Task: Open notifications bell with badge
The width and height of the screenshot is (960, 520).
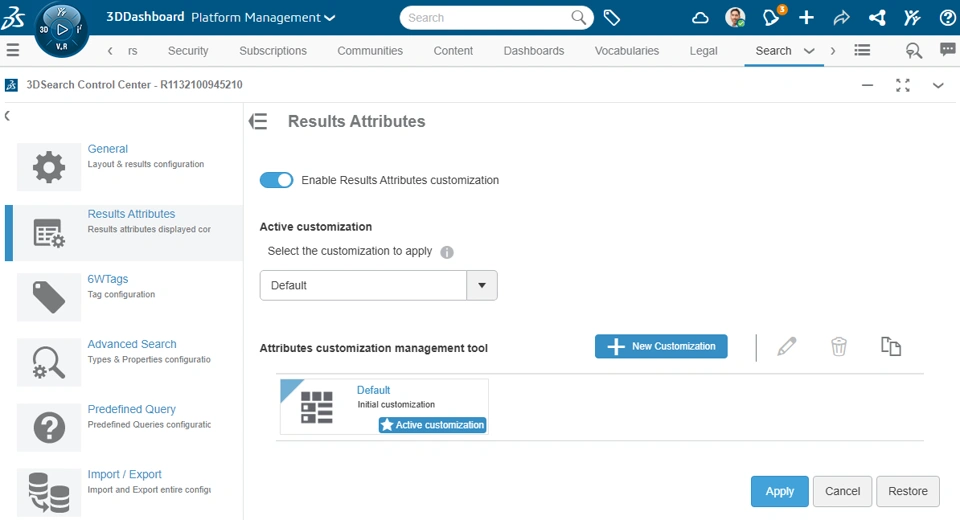Action: click(772, 17)
